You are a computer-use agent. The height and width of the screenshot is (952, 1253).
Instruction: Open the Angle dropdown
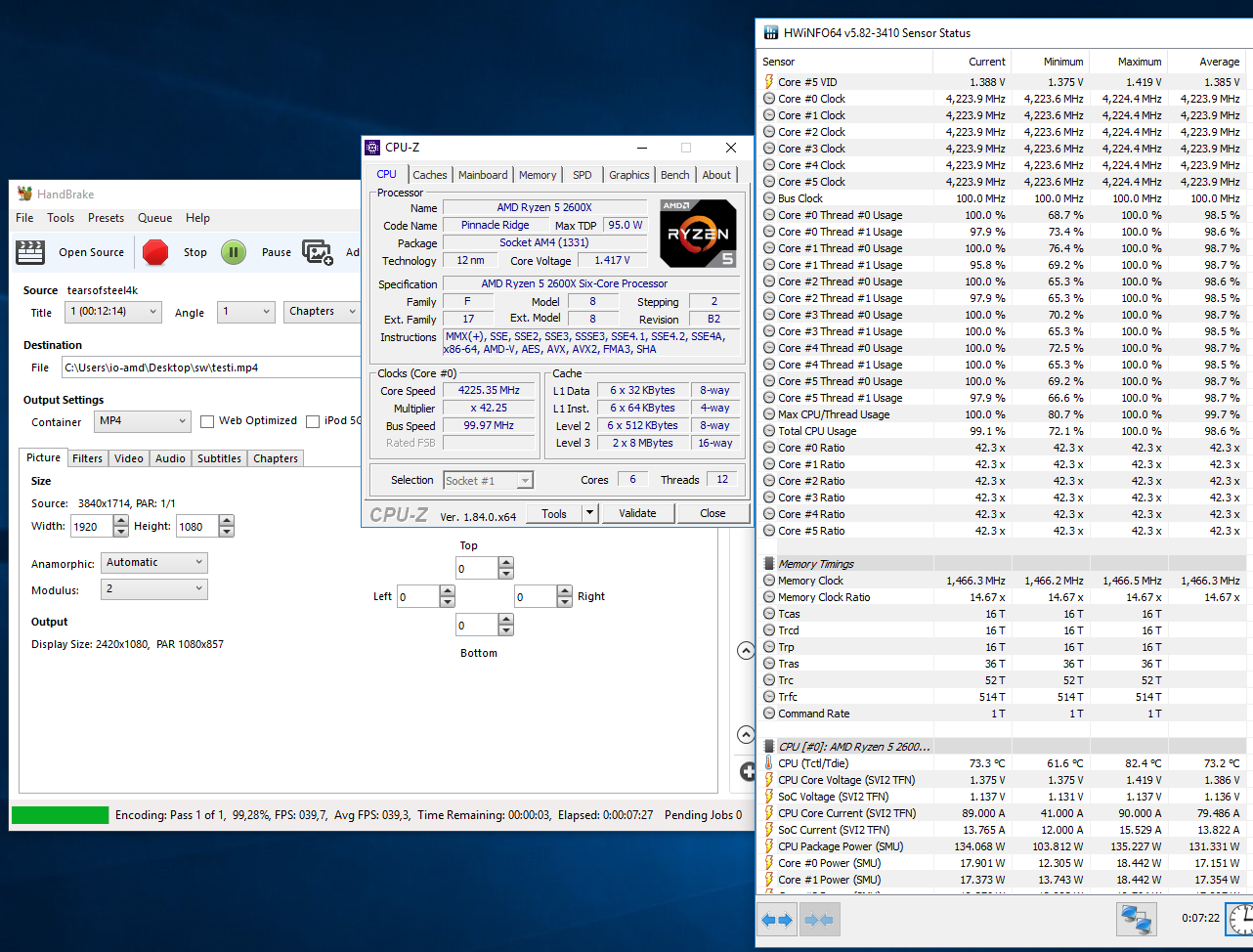tap(245, 312)
